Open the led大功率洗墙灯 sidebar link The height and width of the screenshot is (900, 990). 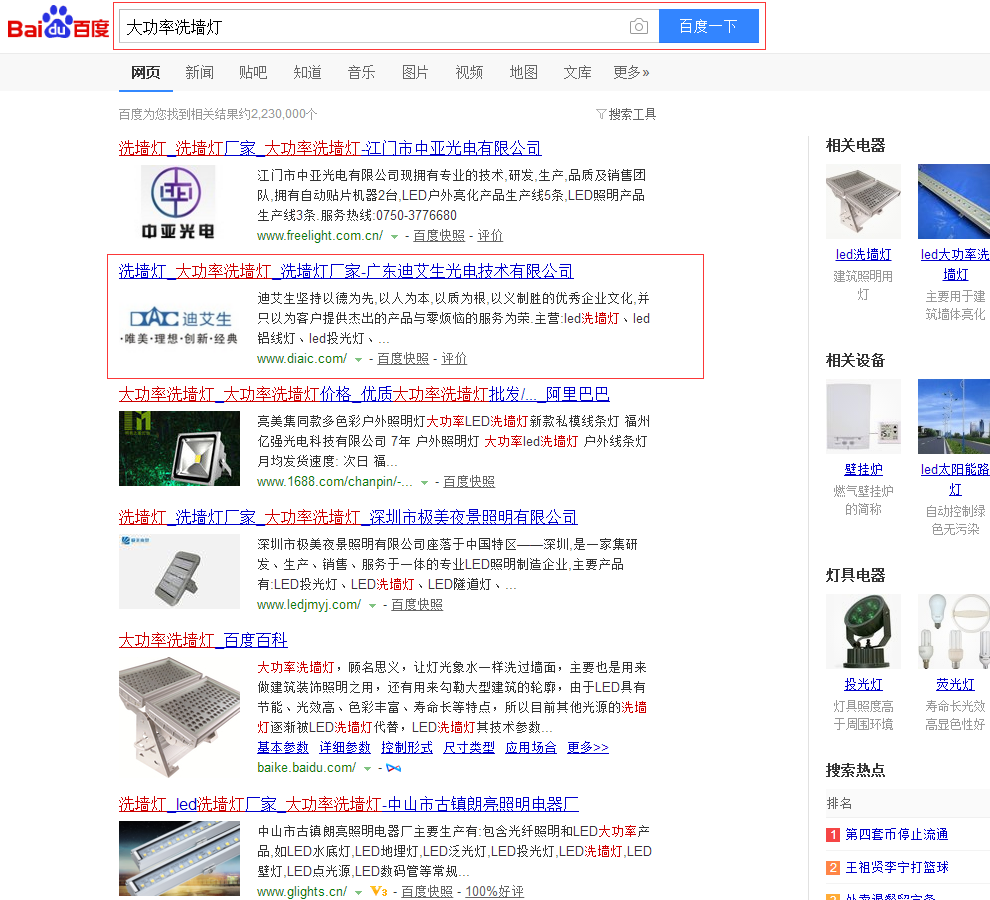955,265
